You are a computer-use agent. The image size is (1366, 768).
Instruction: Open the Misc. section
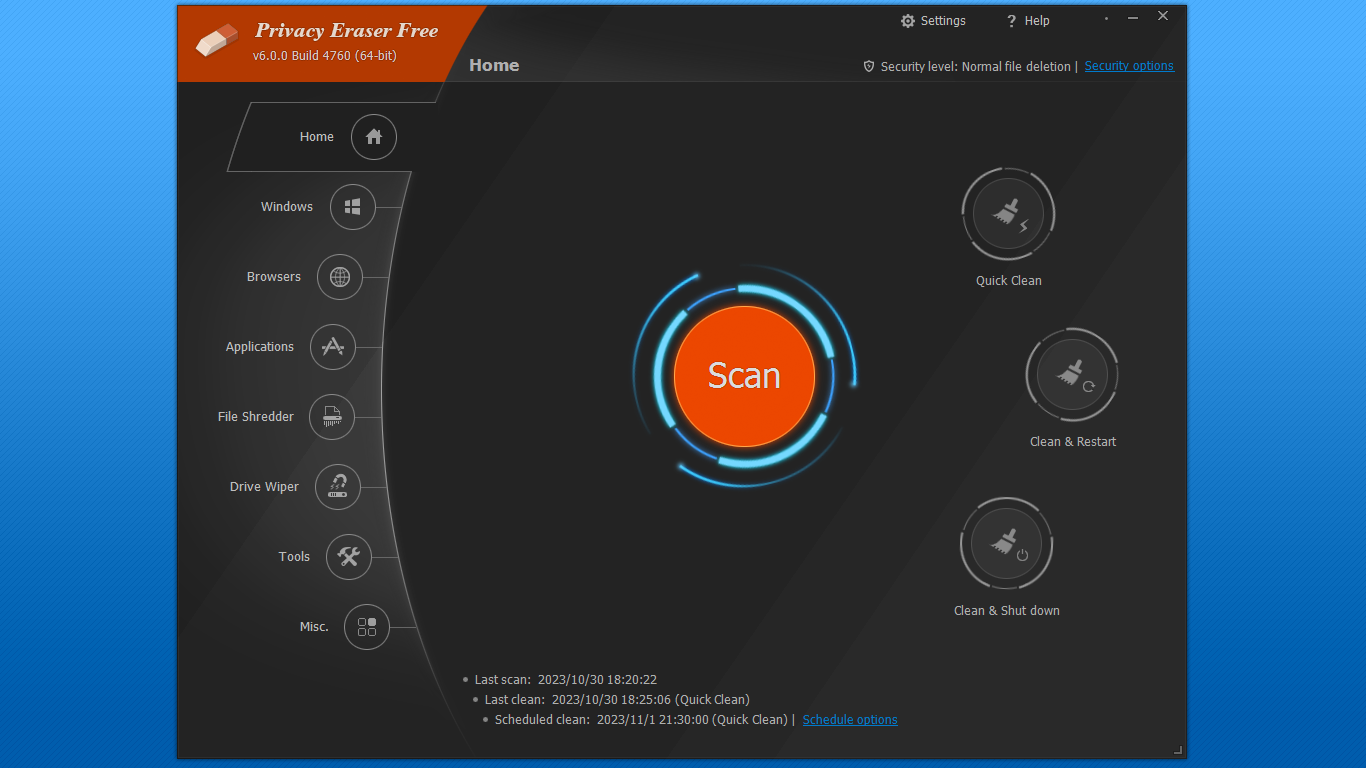367,627
